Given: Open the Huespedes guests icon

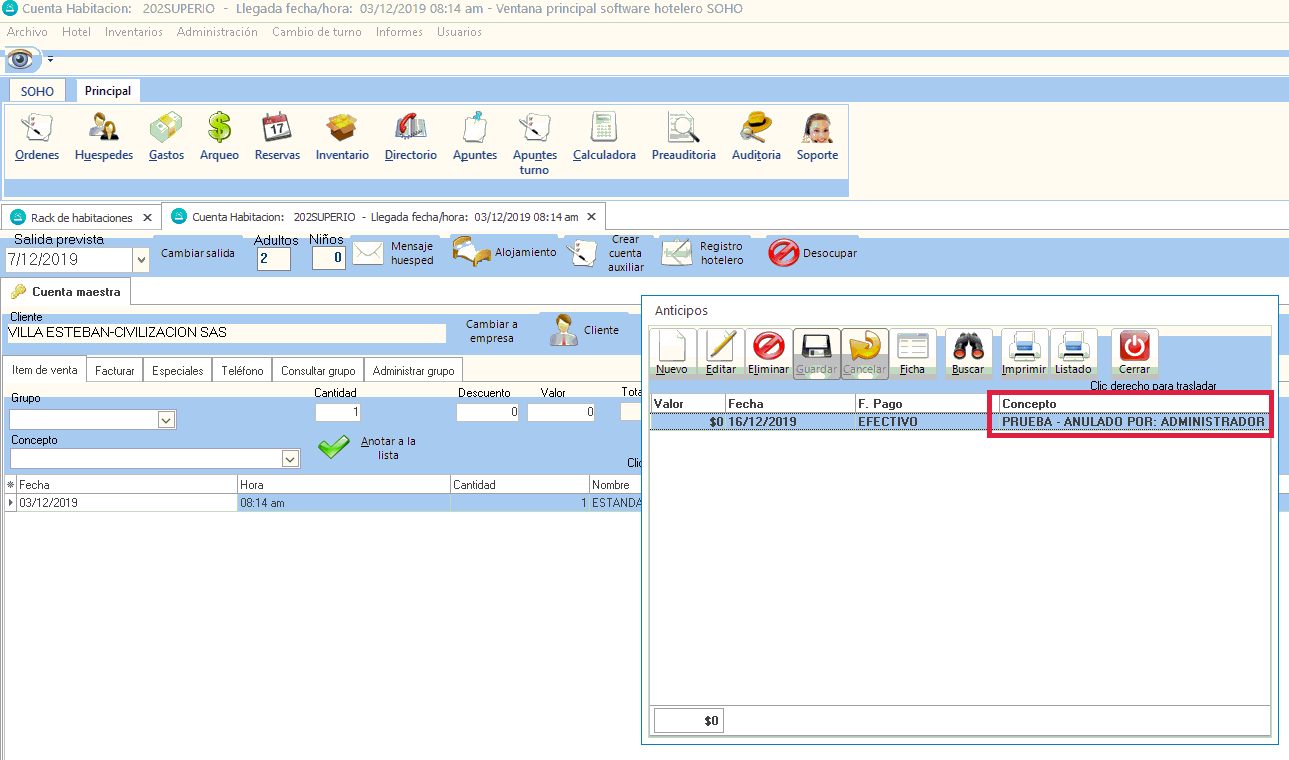Looking at the screenshot, I should click(x=104, y=129).
